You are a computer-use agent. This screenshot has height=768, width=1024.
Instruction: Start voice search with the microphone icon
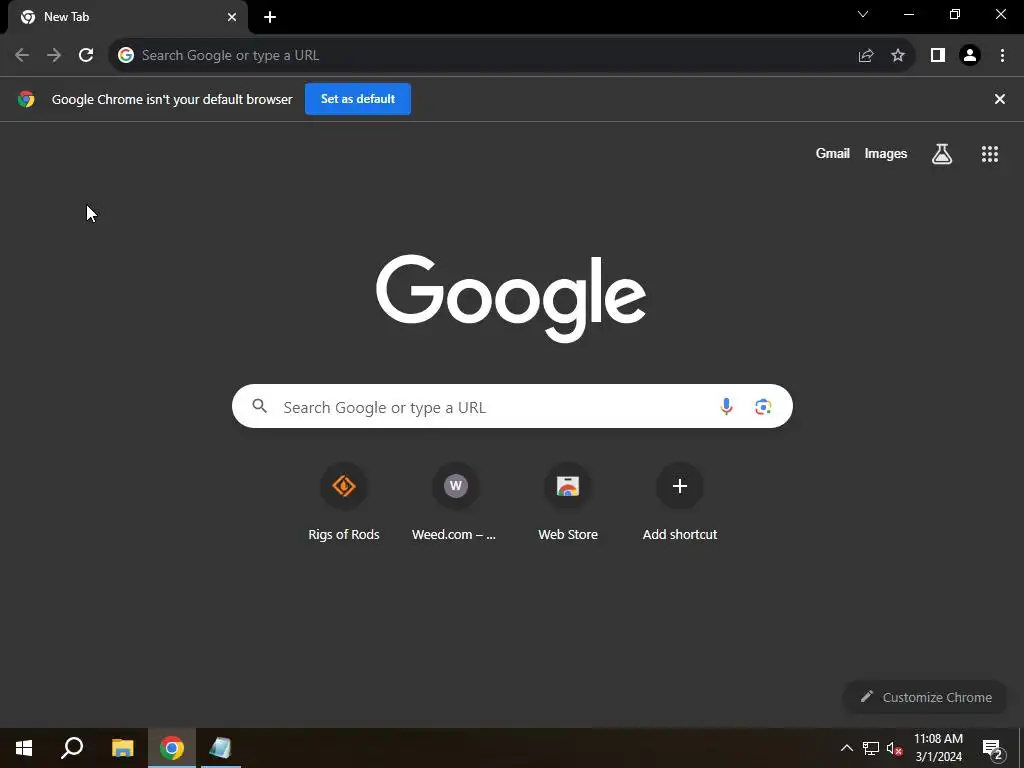(726, 406)
